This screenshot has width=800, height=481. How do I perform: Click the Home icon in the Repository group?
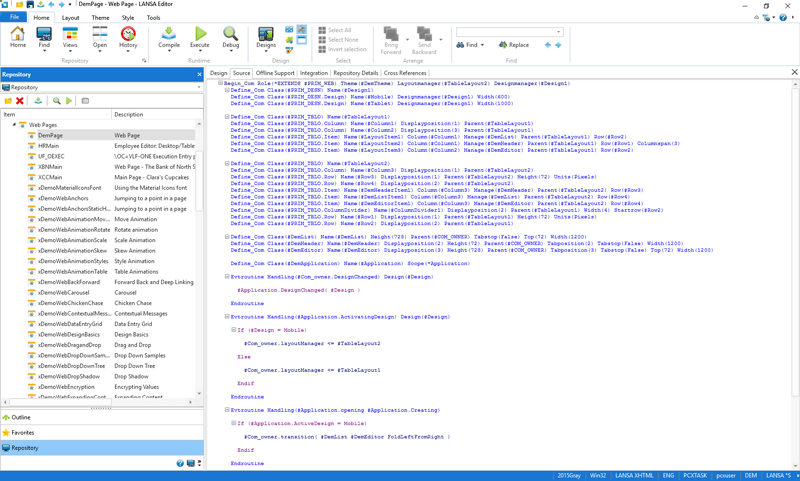18,36
